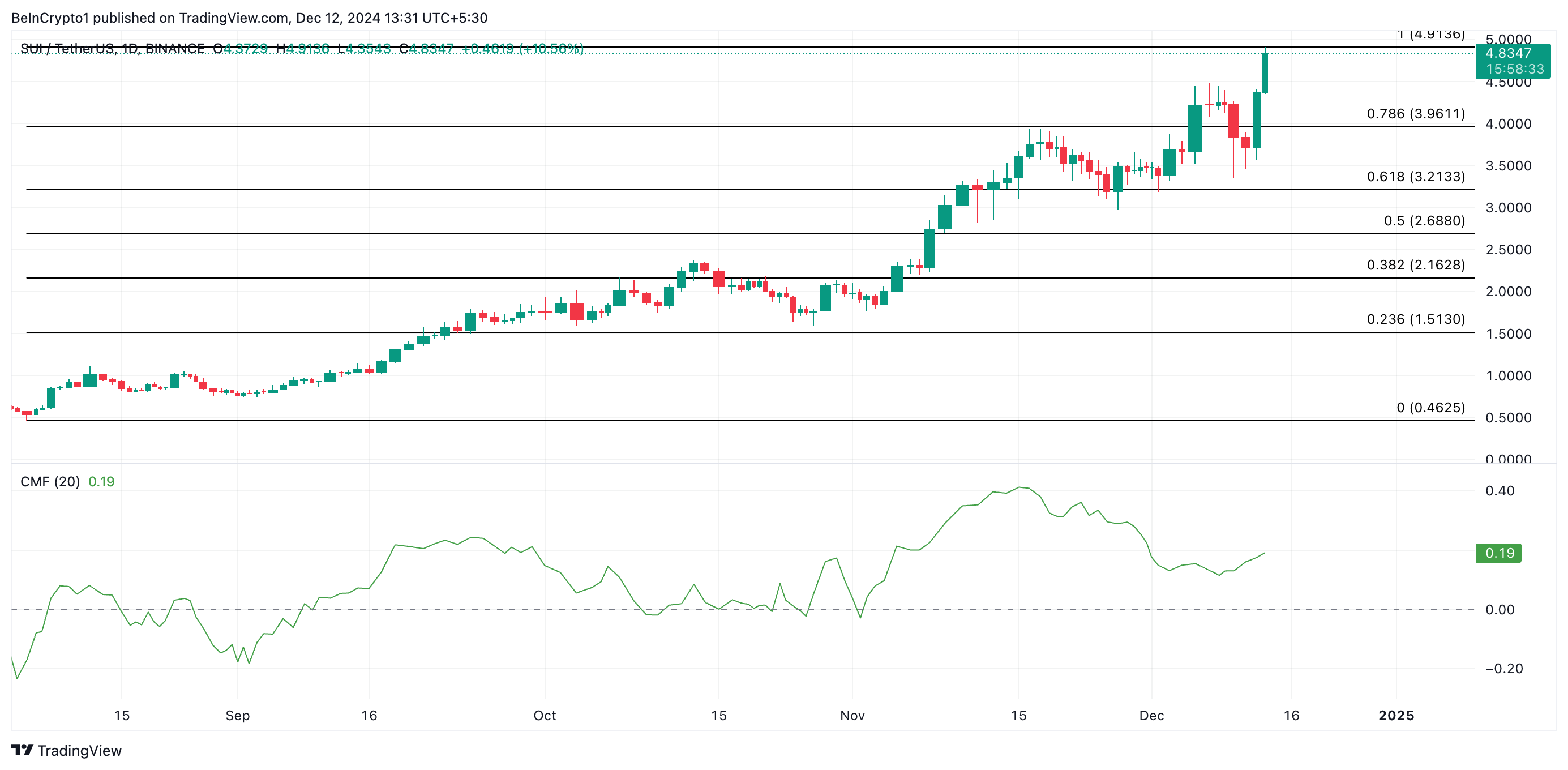This screenshot has height=770, width=1568.
Task: Click Oct on the time axis
Action: click(x=545, y=716)
